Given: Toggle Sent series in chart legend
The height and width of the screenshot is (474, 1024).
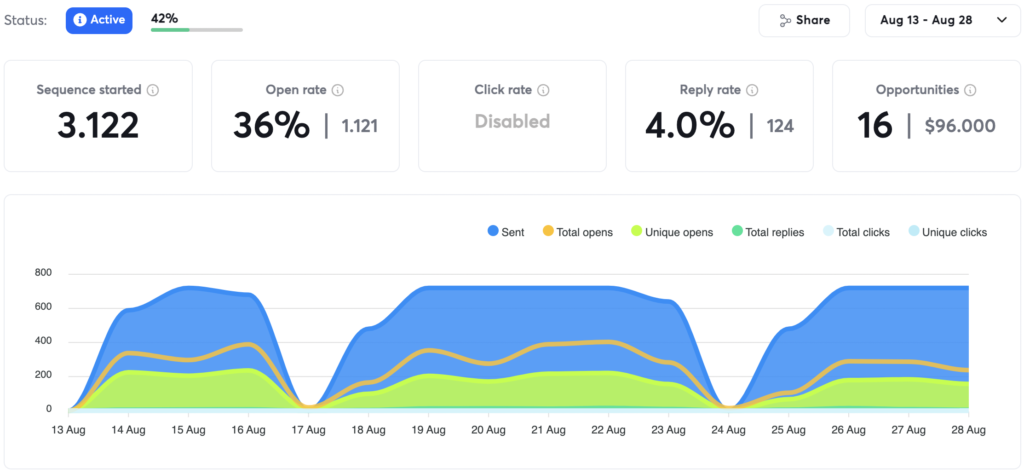Looking at the screenshot, I should click(x=506, y=232).
